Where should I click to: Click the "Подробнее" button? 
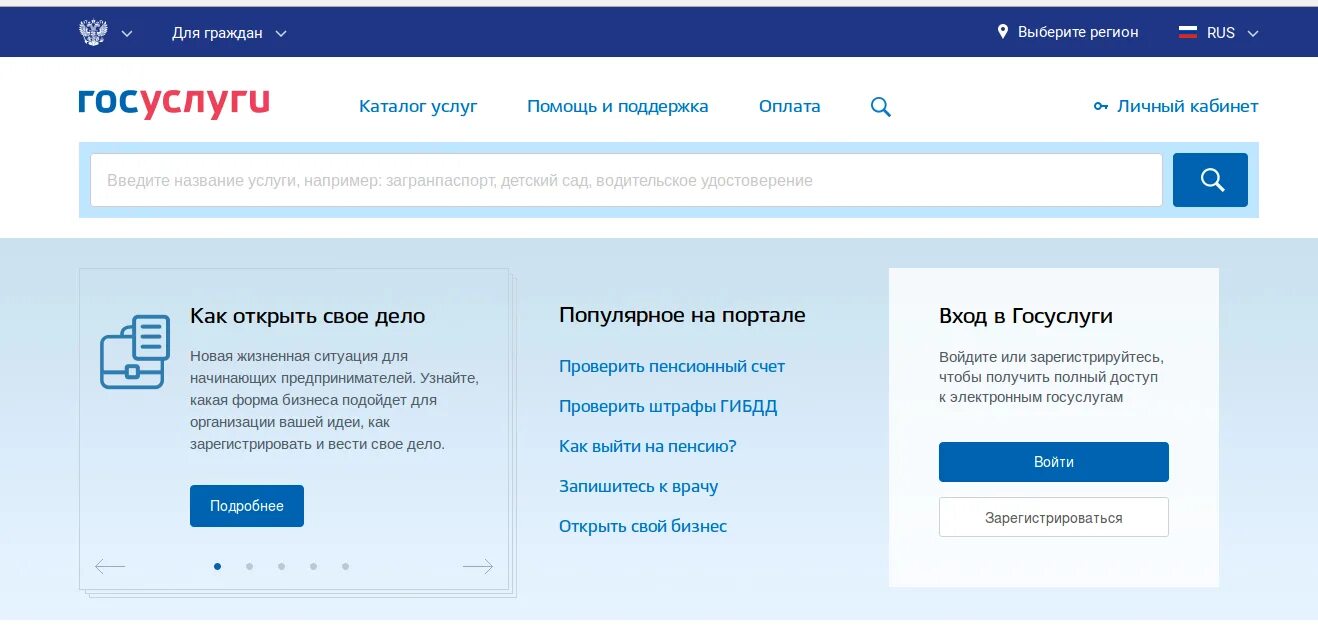247,506
